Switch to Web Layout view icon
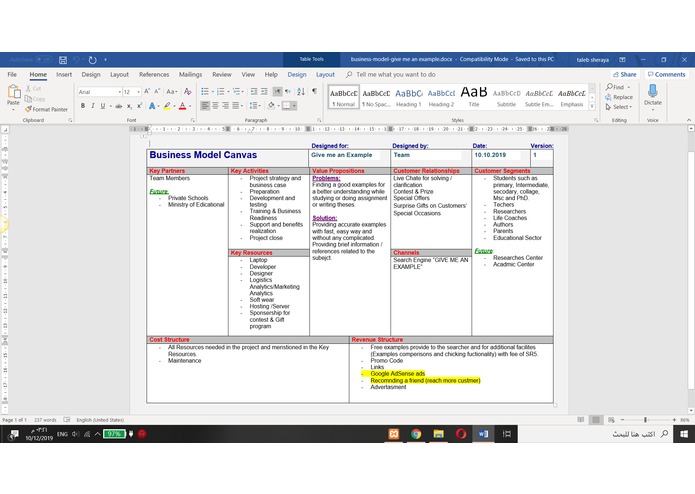This screenshot has height=494, width=695. coord(611,420)
